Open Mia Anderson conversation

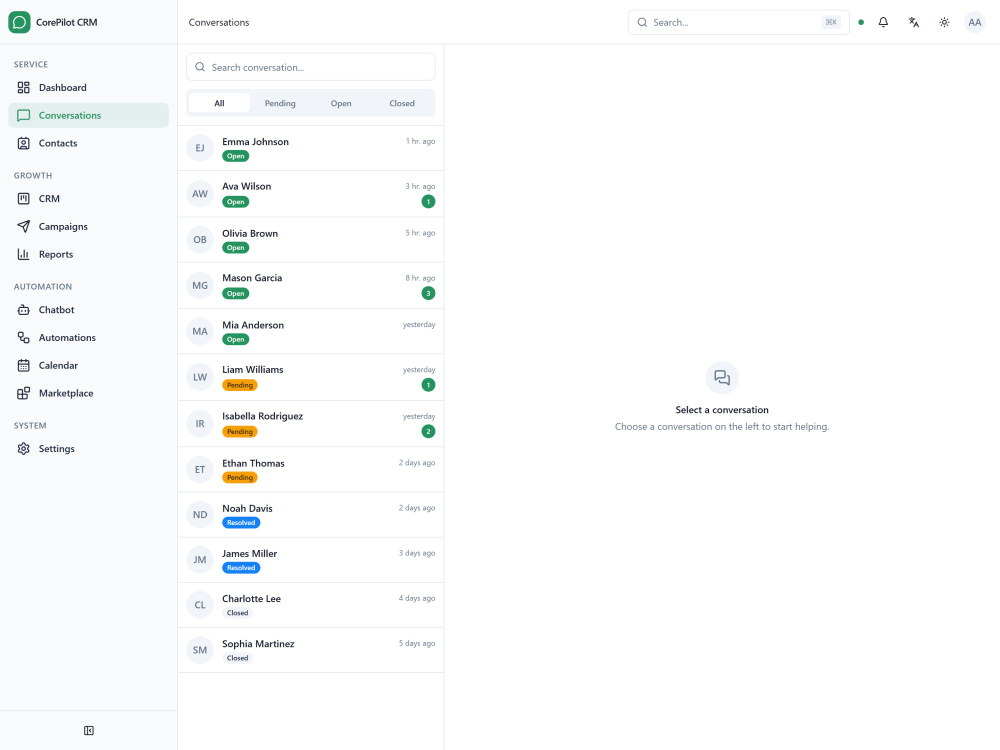pos(311,332)
